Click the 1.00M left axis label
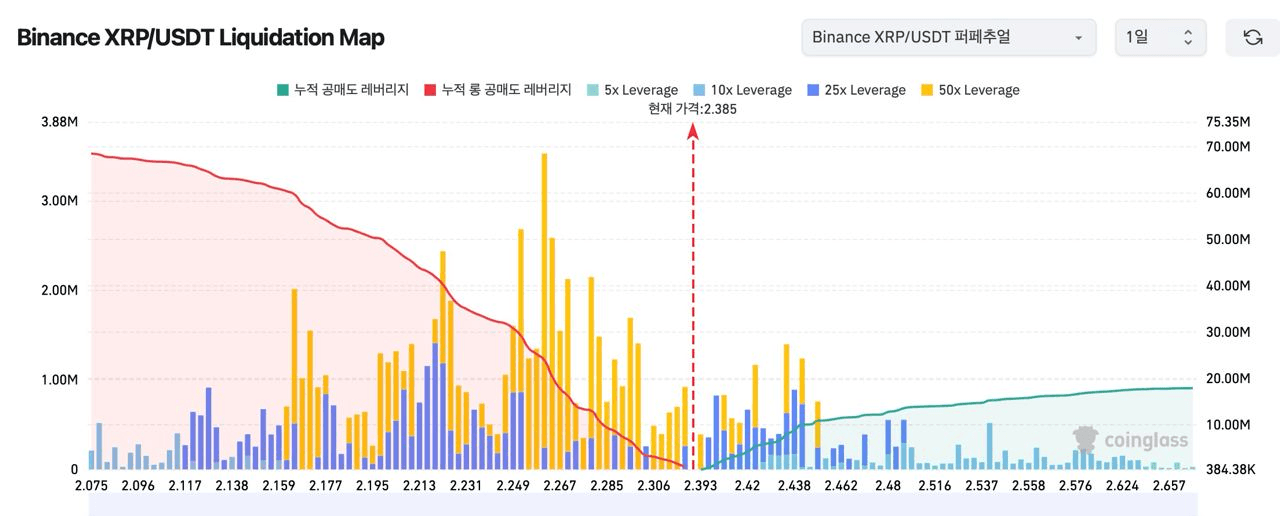Image resolution: width=1280 pixels, height=516 pixels. tap(59, 380)
